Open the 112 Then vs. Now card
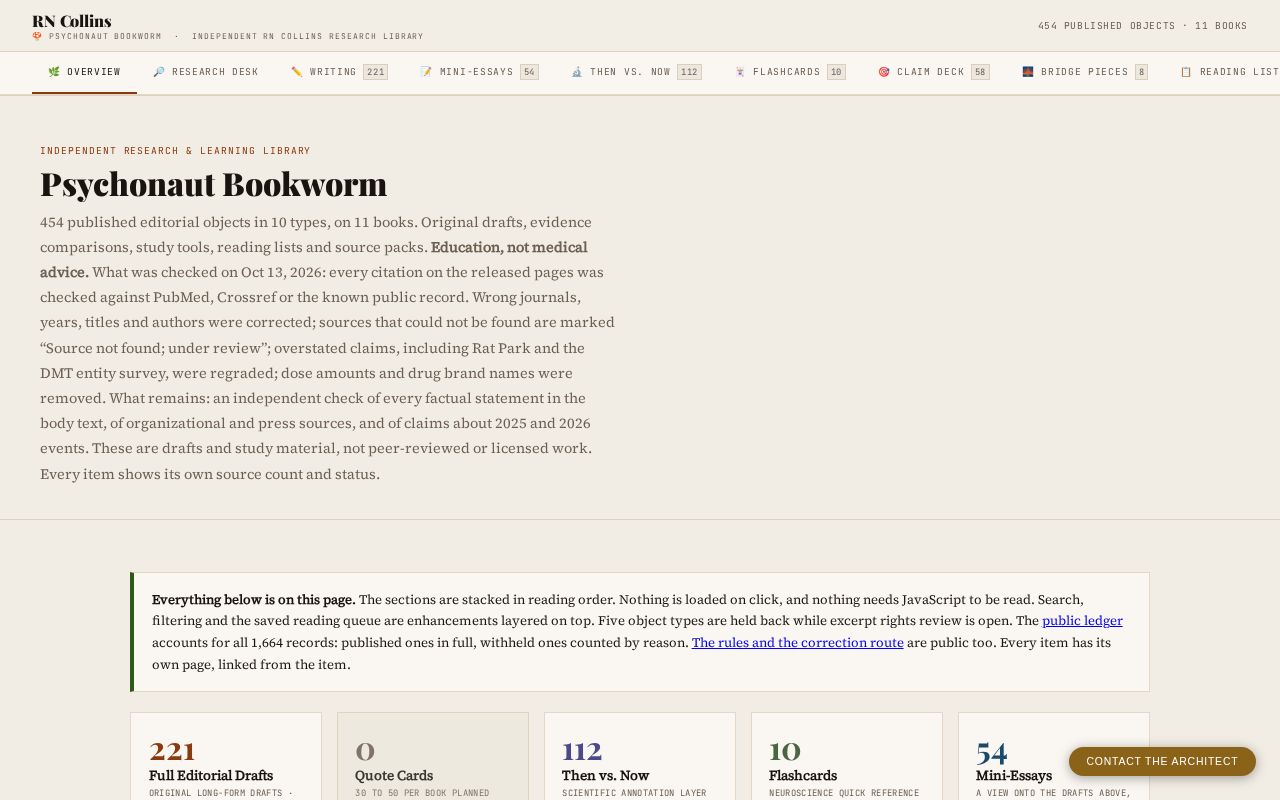This screenshot has height=800, width=1280. click(640, 756)
